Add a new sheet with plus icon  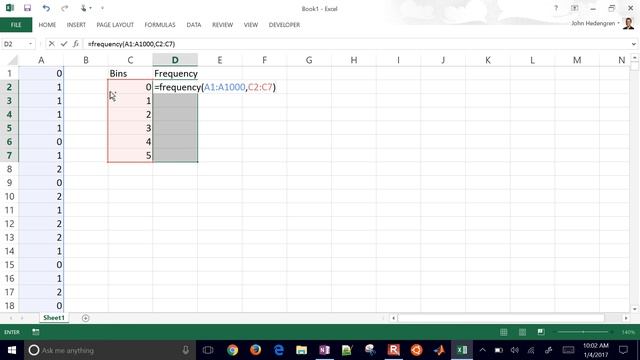85,318
